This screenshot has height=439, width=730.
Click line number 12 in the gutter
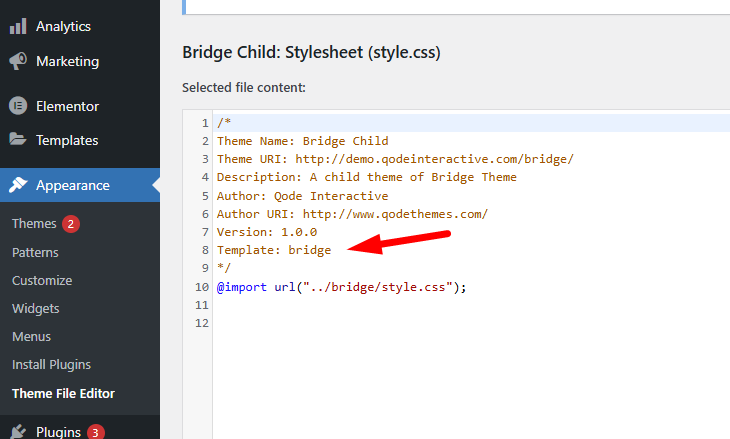click(202, 324)
